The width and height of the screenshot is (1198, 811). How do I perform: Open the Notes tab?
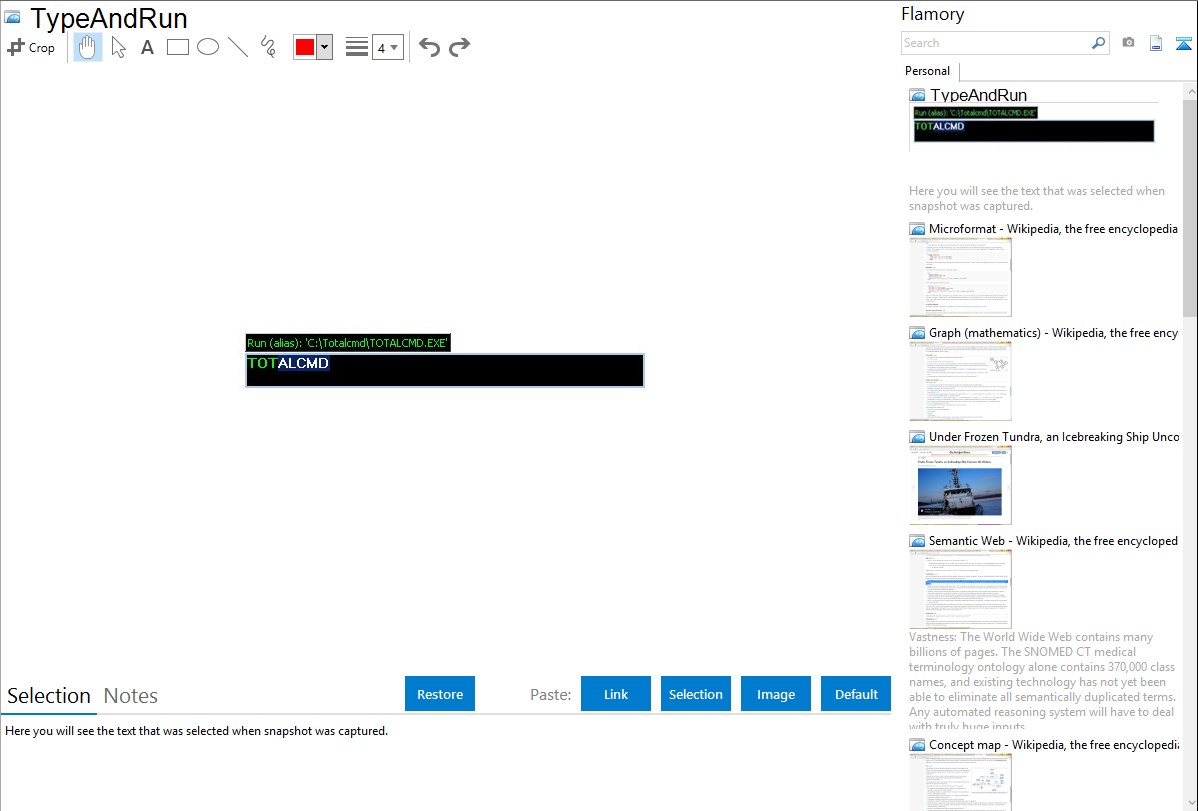(x=131, y=696)
